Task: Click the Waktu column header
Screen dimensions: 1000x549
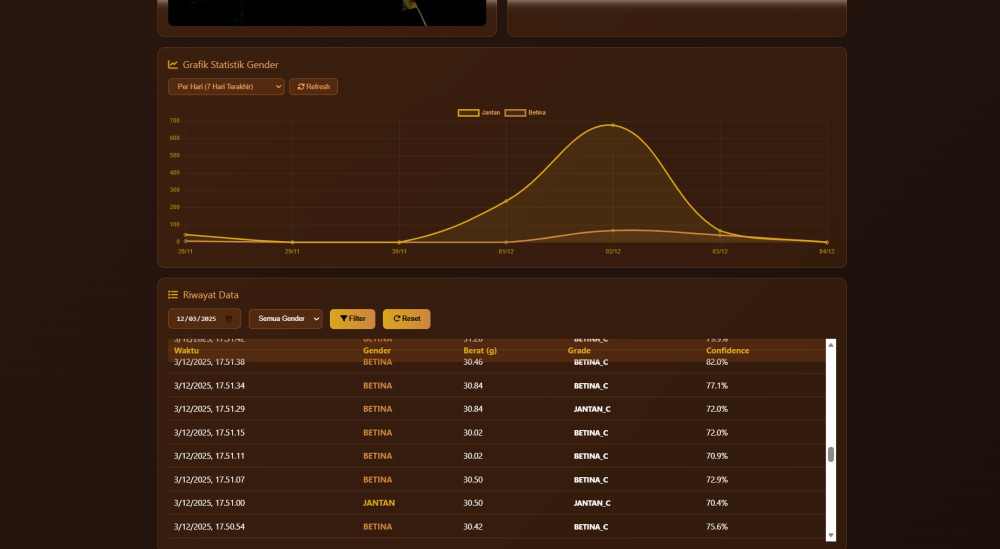Action: coord(187,351)
